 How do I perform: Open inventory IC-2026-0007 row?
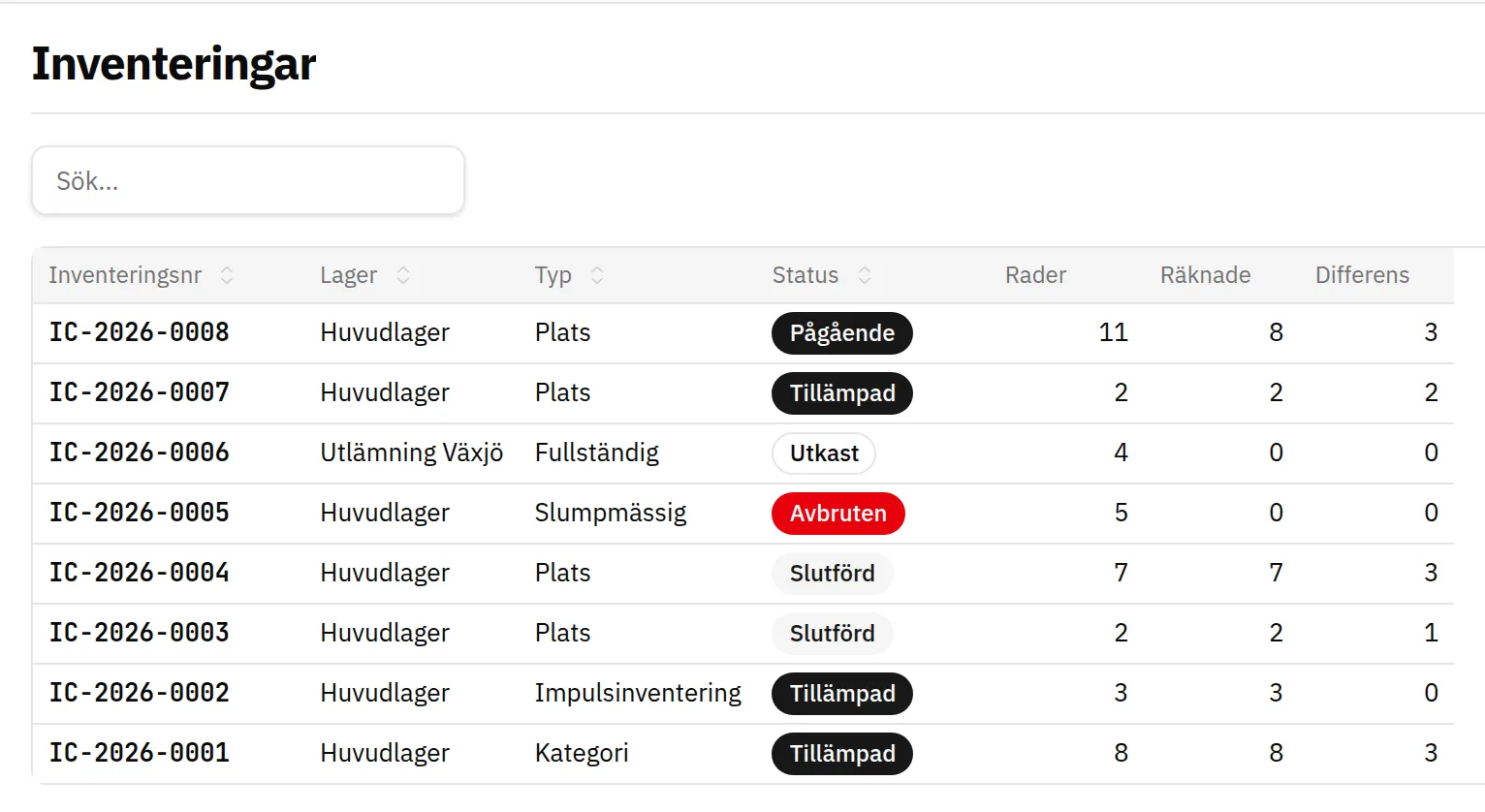[x=742, y=392]
